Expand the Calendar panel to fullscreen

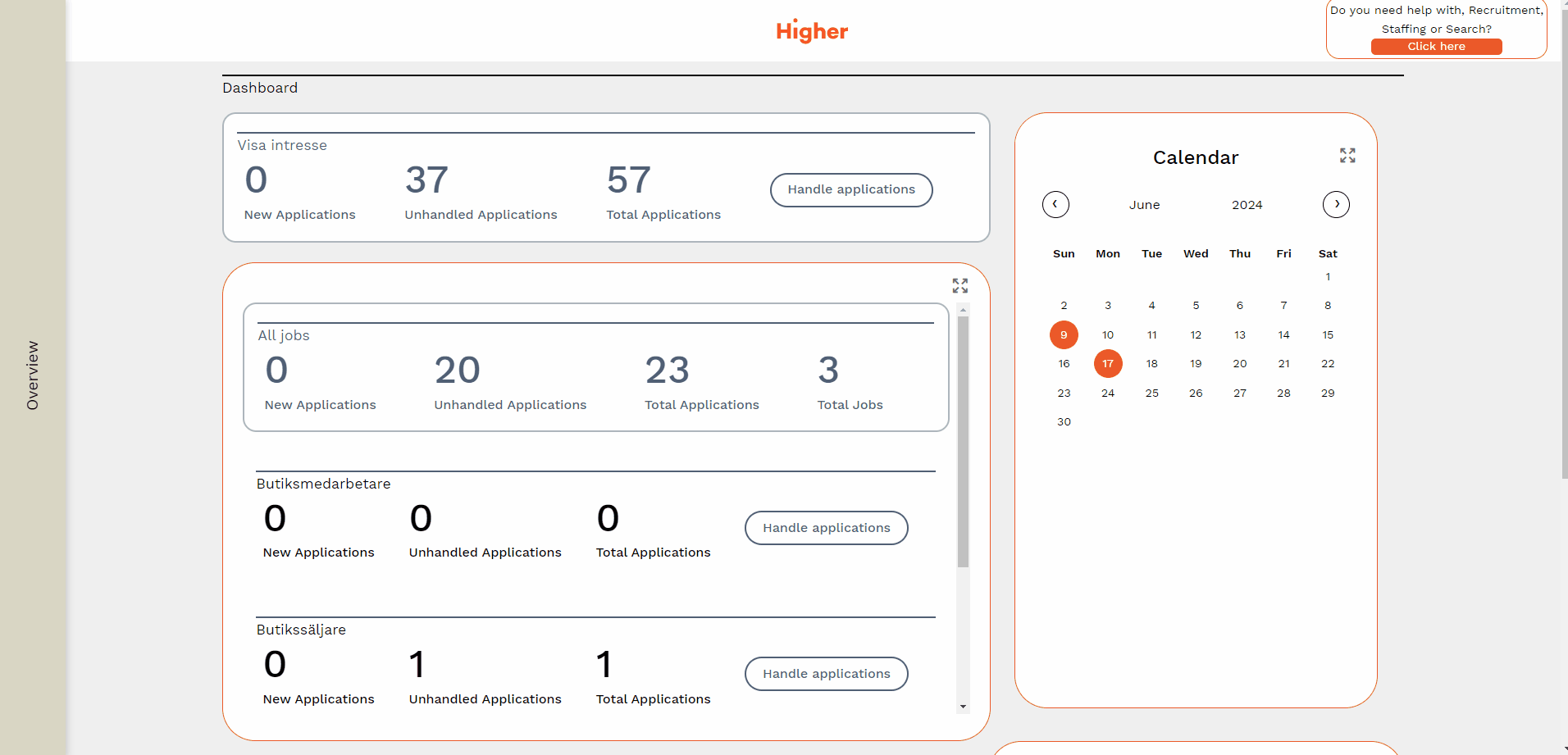(x=1347, y=156)
